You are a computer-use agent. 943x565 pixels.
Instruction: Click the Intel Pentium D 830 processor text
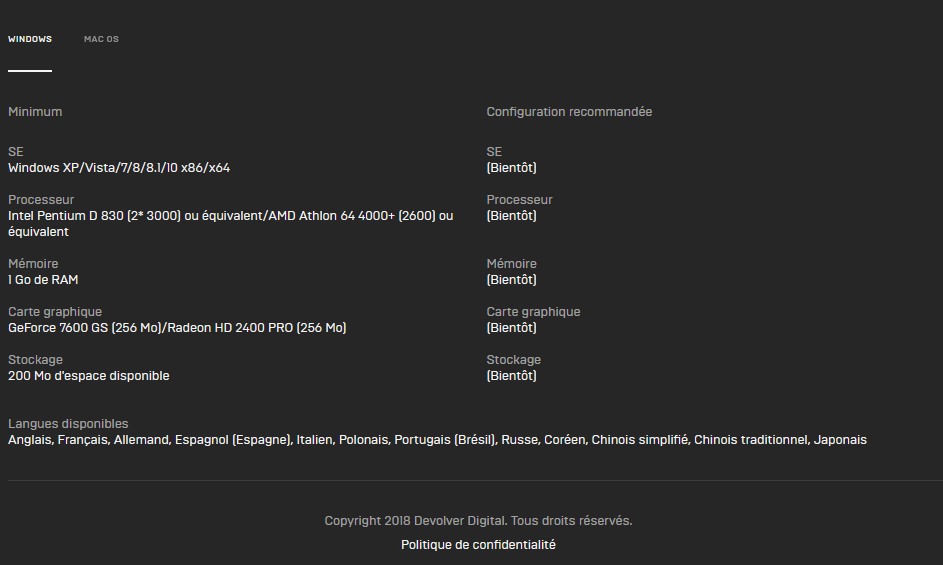click(x=230, y=224)
